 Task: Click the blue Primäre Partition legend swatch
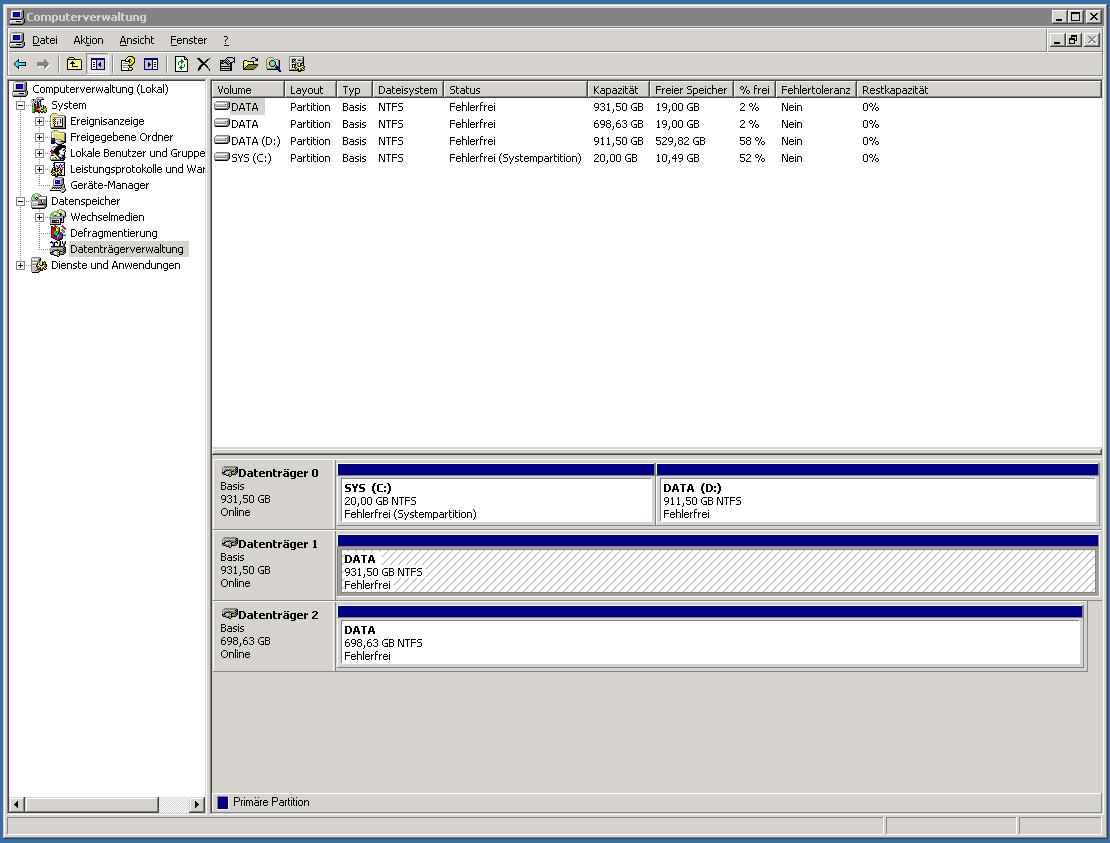pyautogui.click(x=223, y=803)
